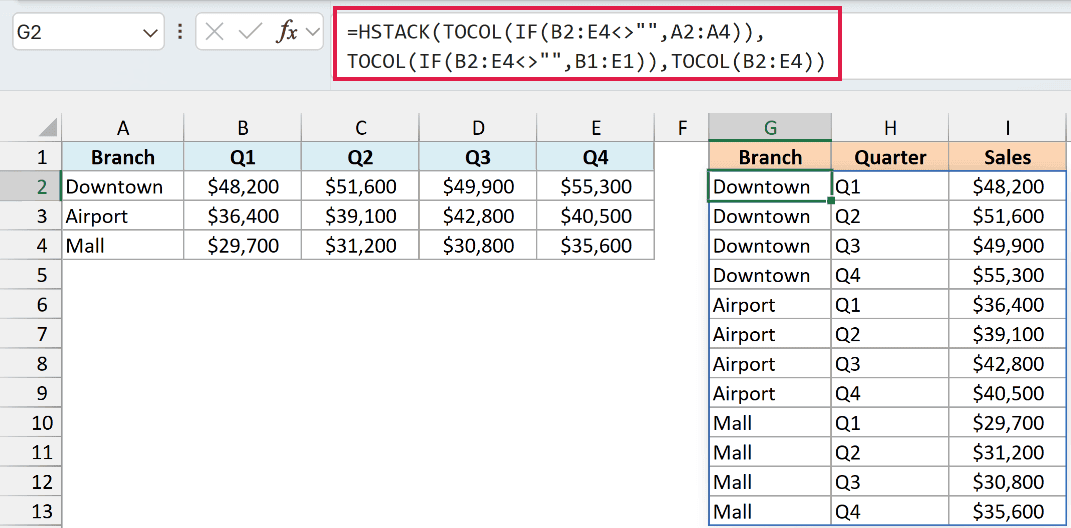Click cell B4 with $29,700

(242, 245)
